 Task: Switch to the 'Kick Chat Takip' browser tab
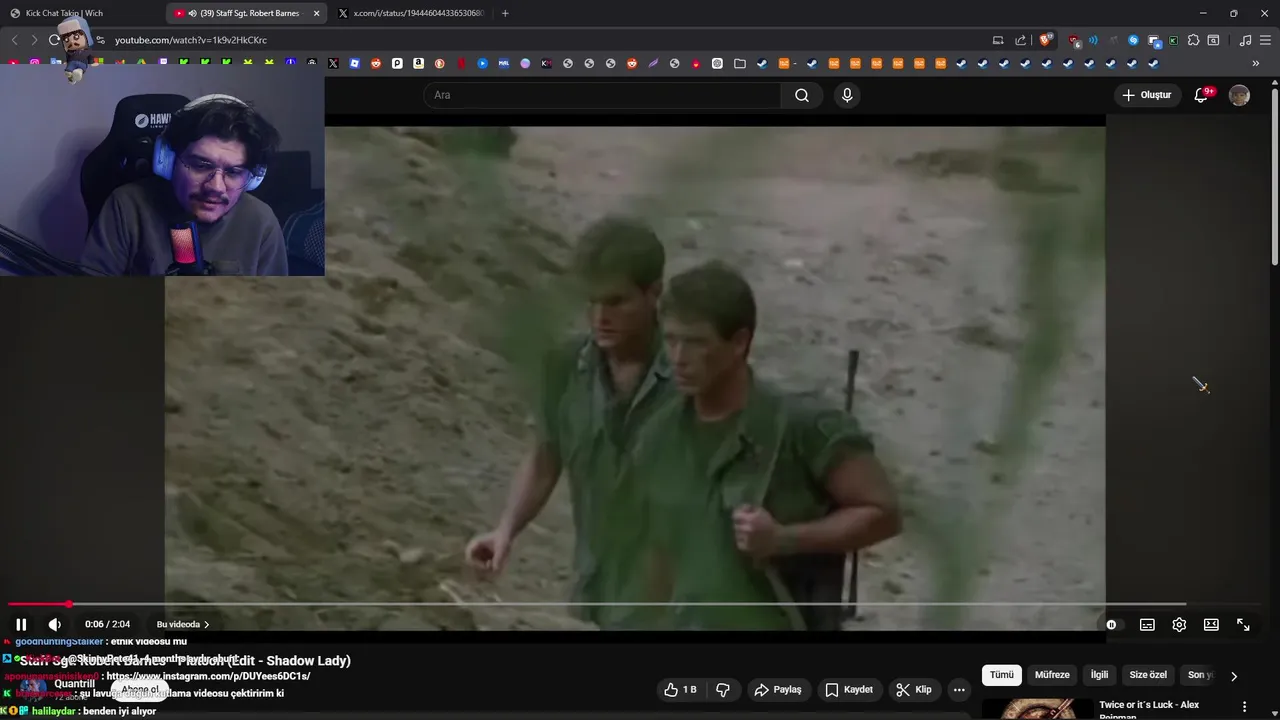click(x=64, y=13)
